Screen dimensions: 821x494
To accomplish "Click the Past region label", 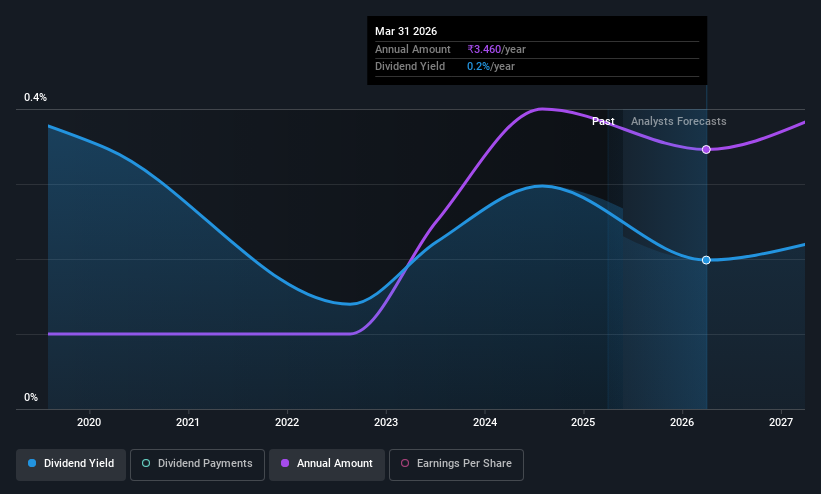I will tap(603, 122).
